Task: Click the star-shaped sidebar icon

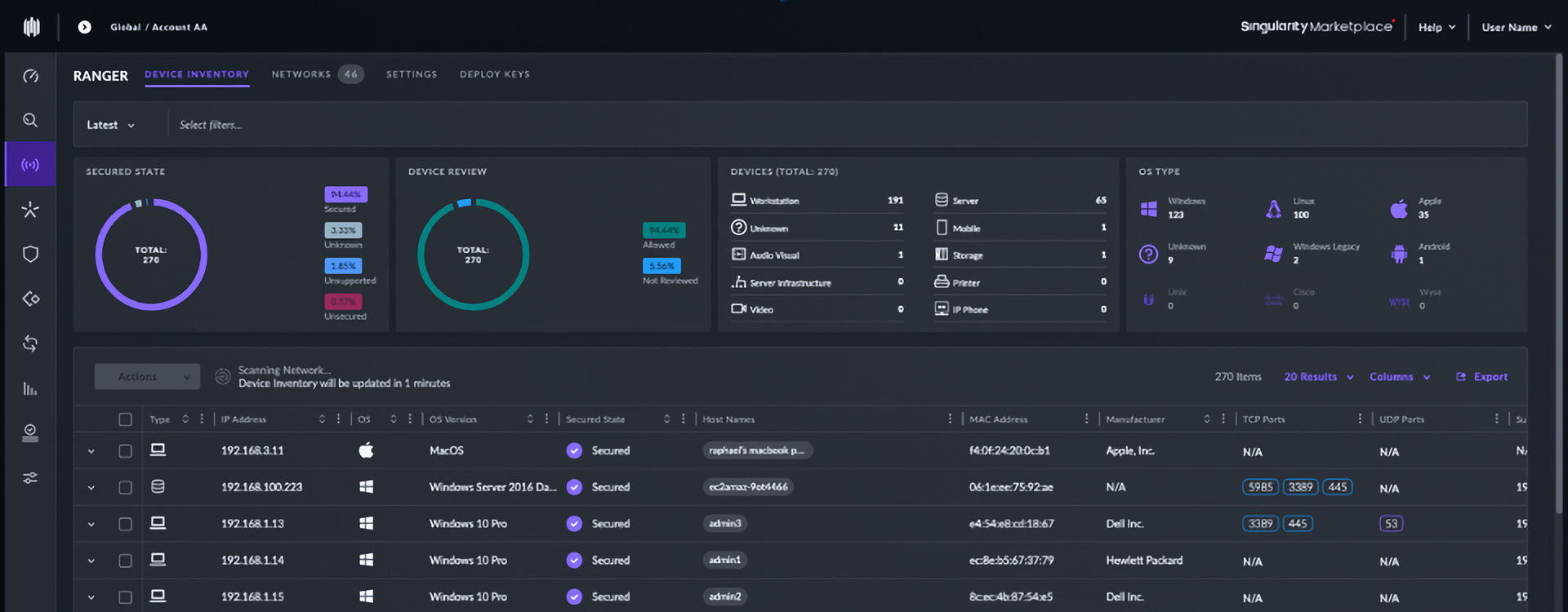Action: (30, 210)
